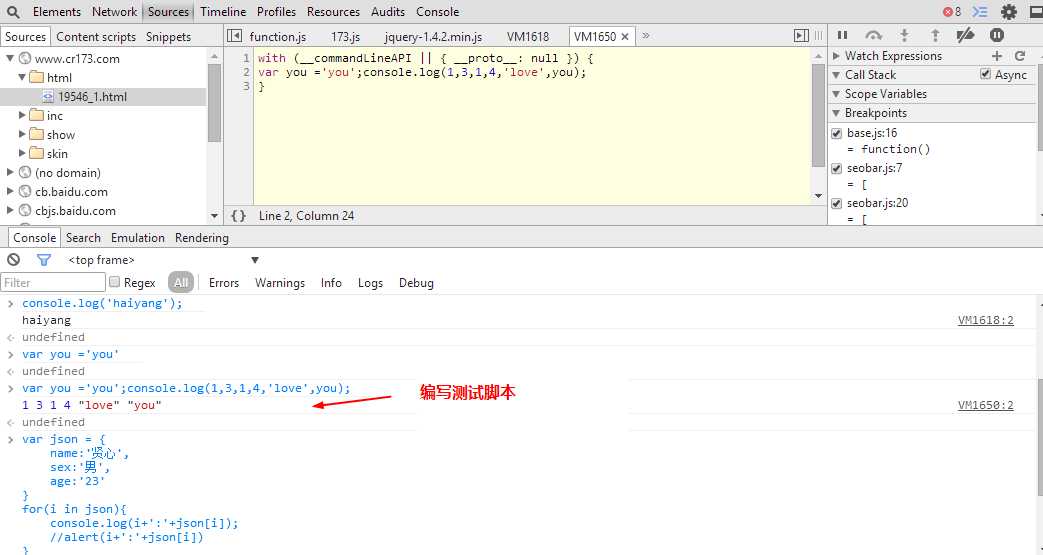Viewport: 1043px width, 555px height.
Task: Click the magnifier inspect element icon
Action: (x=13, y=11)
